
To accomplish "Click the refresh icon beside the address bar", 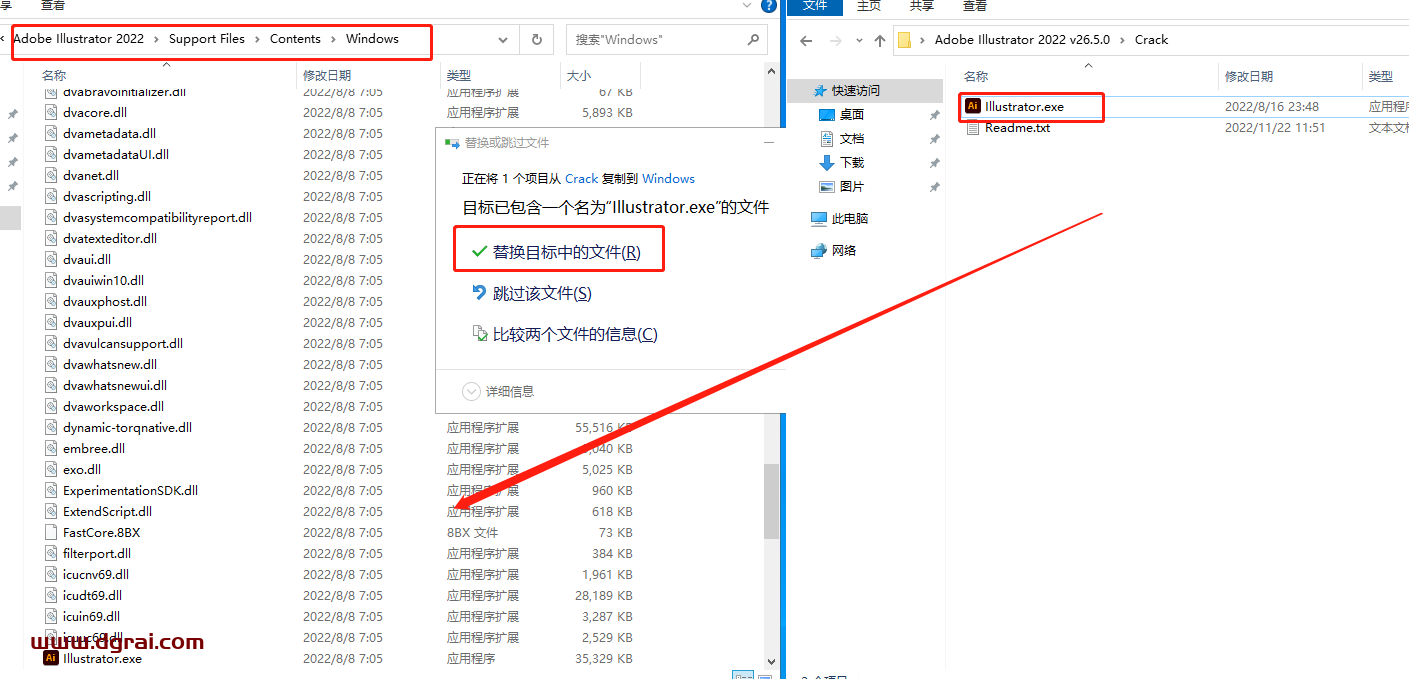I will point(537,39).
